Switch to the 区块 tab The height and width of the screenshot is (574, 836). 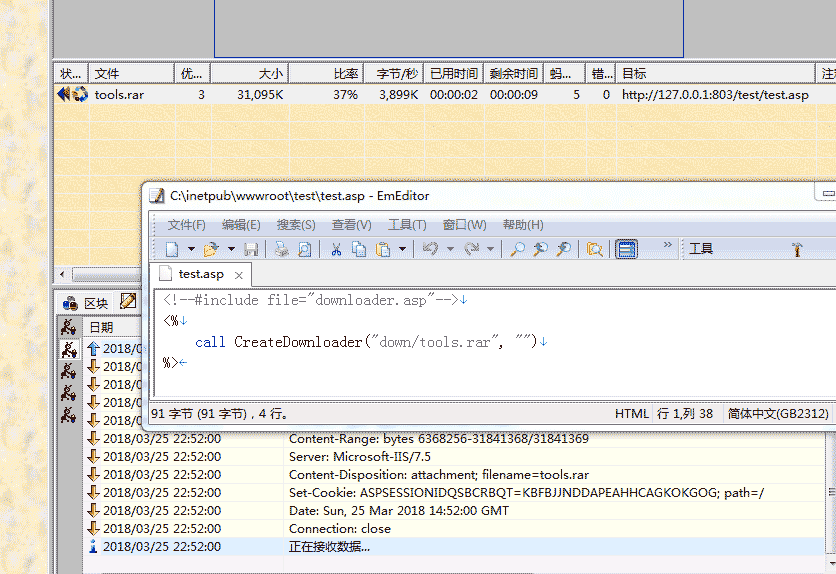[86, 303]
